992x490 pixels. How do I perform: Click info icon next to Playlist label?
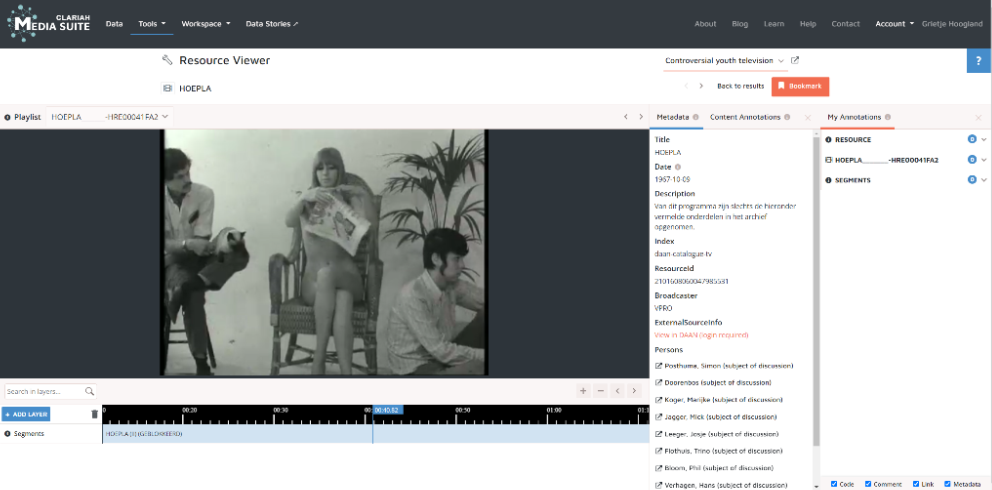pos(7,117)
